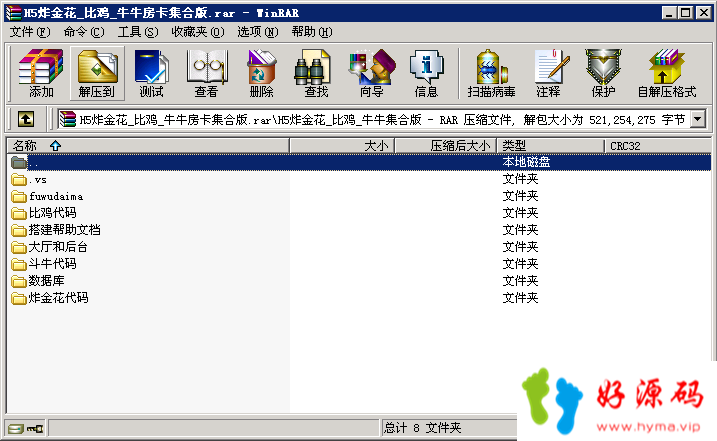717x441 pixels.
Task: Open the 工具(S) menu
Action: tap(138, 32)
